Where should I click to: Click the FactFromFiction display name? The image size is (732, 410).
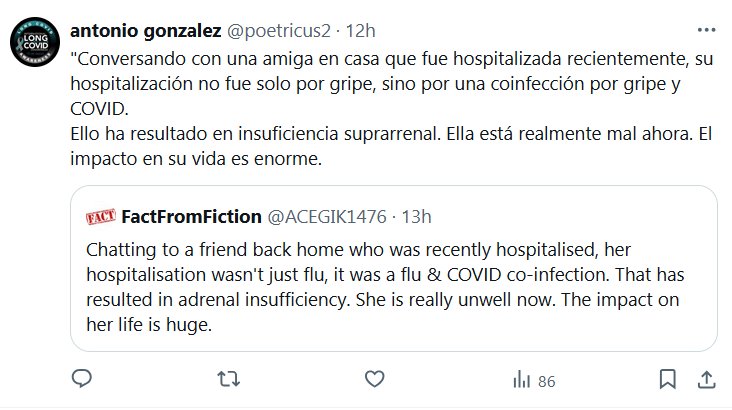[x=190, y=215]
